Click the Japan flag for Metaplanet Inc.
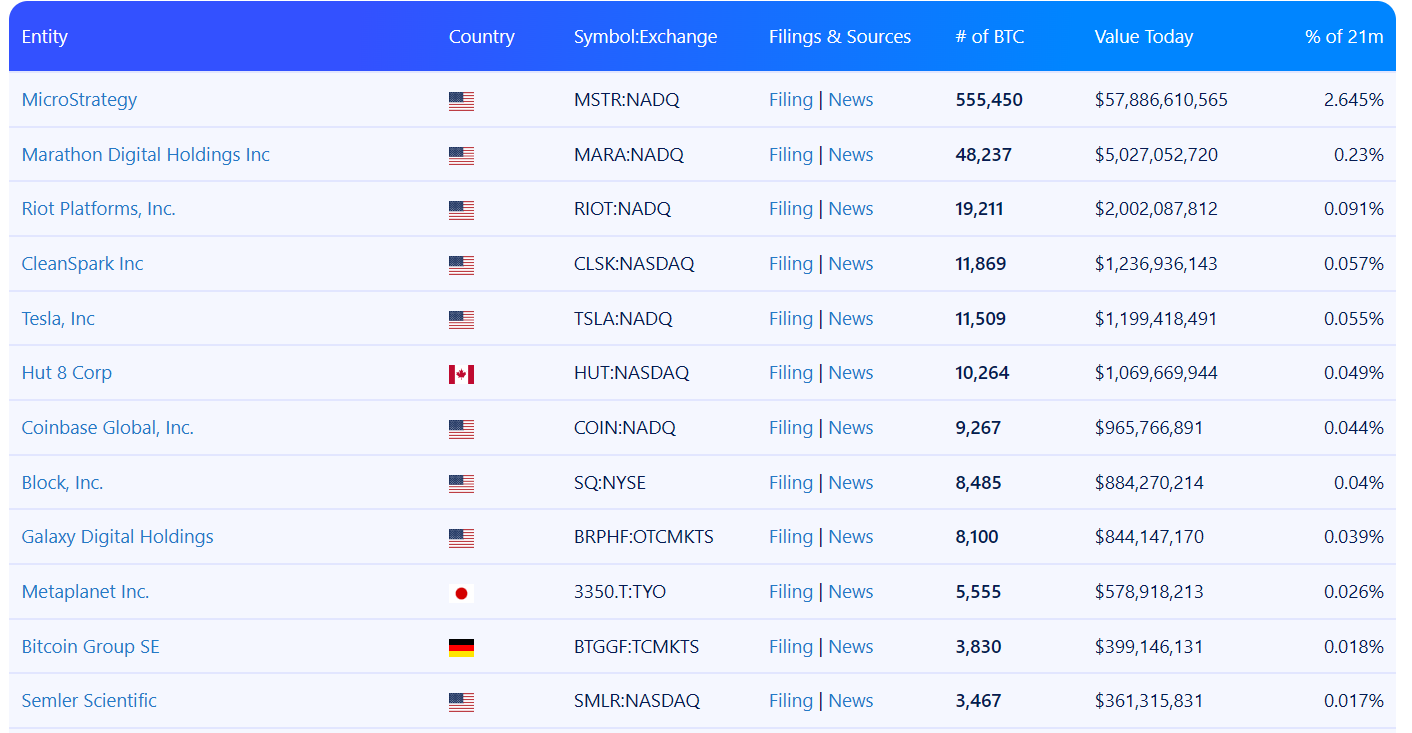Screen dimensions: 1412x733 461,593
